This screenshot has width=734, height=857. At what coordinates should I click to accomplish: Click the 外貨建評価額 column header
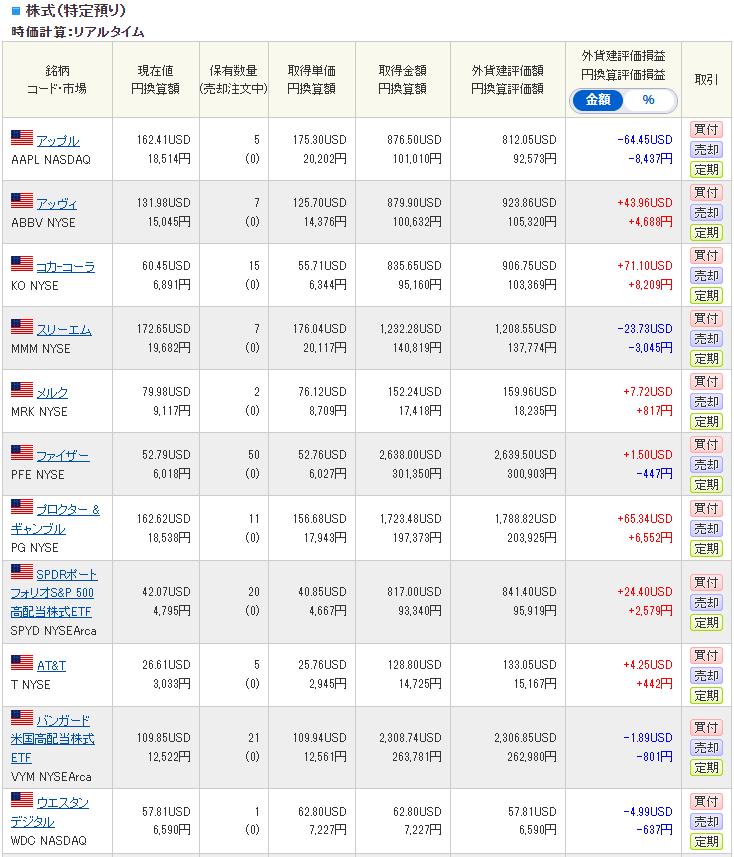[x=508, y=80]
